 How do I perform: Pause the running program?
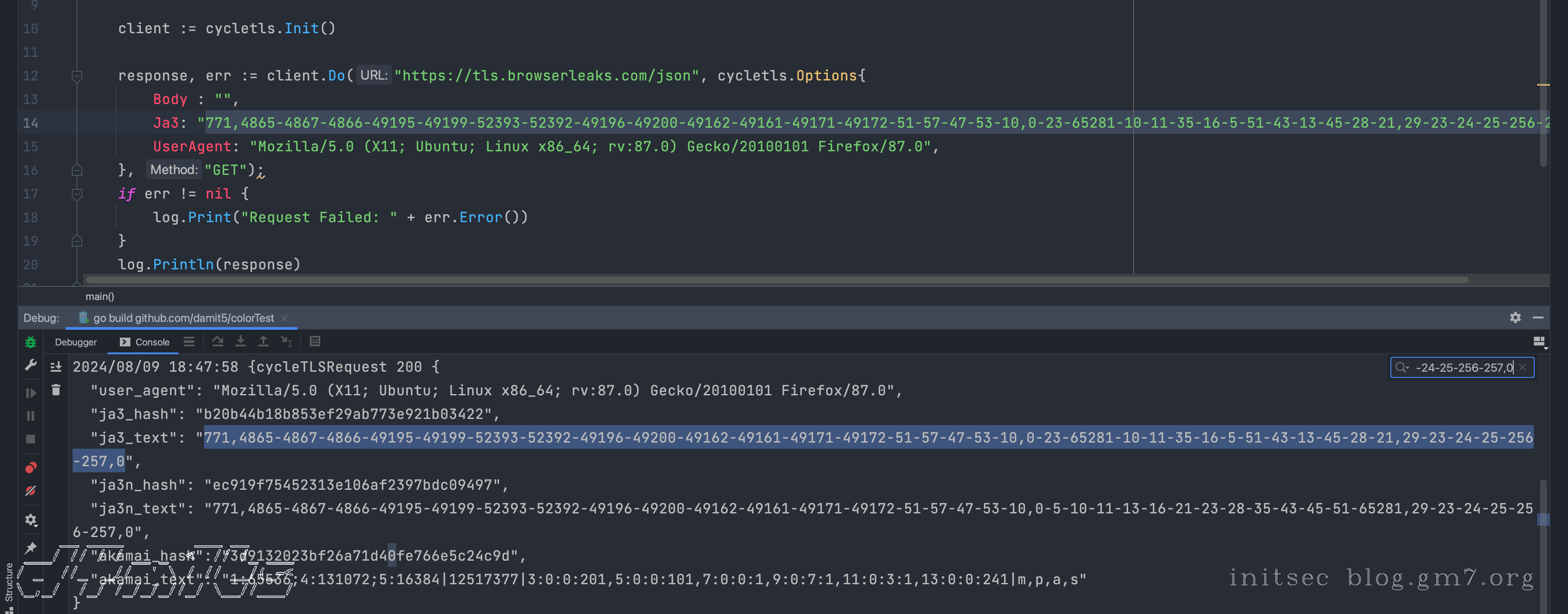31,416
